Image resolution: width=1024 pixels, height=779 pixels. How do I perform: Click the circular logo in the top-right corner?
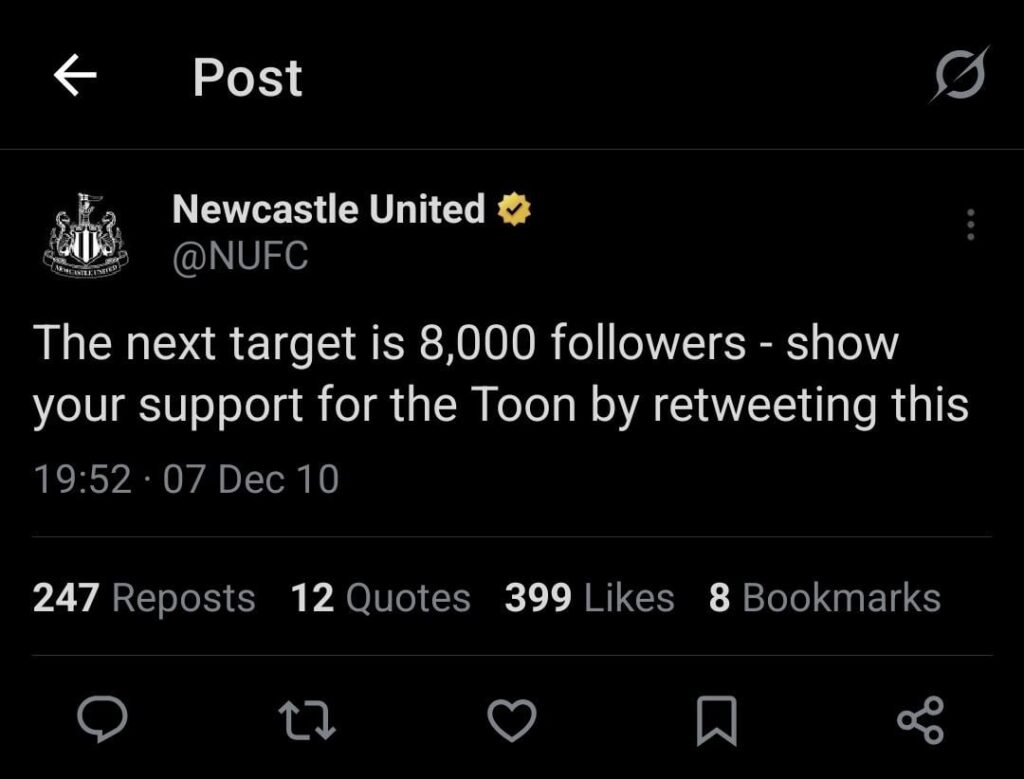click(x=957, y=75)
